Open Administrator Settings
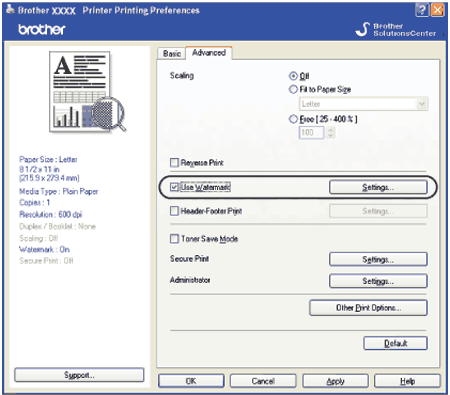 [x=378, y=281]
